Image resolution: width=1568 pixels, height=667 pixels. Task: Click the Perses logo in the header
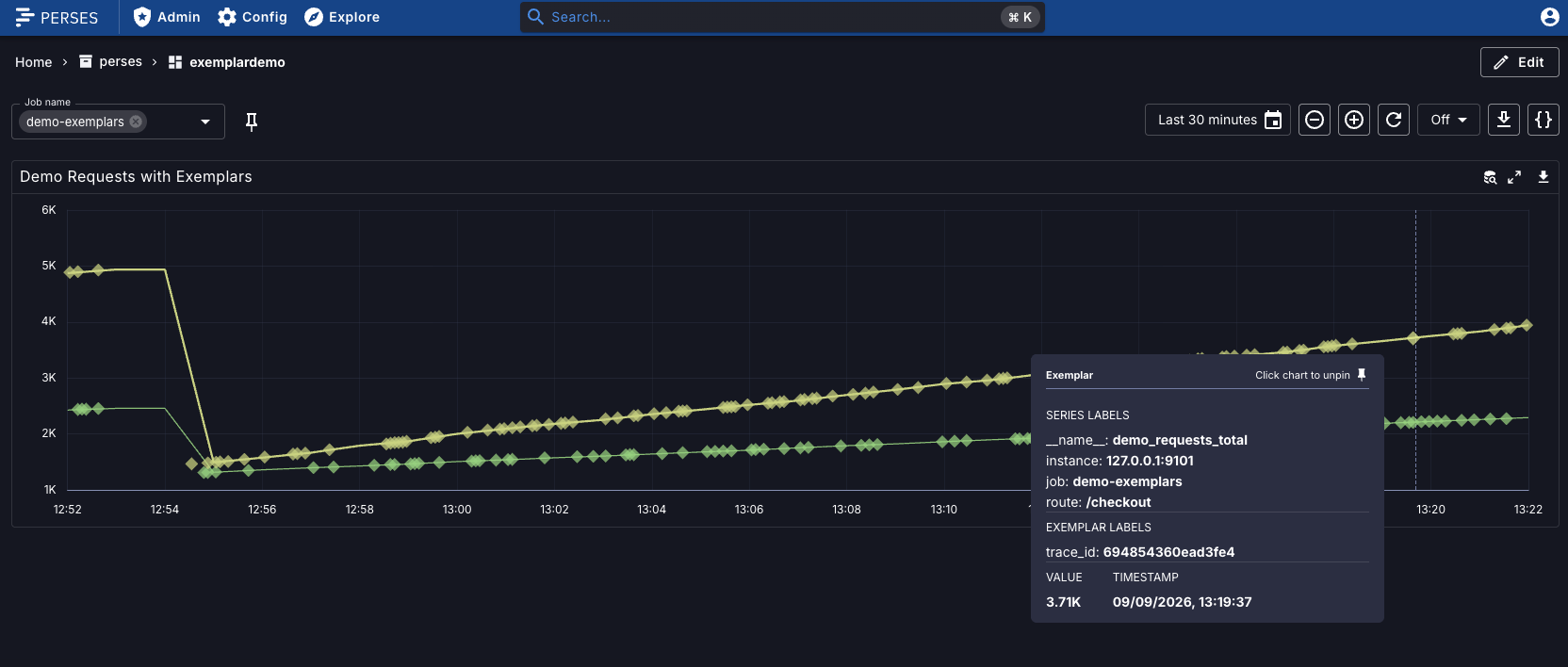pyautogui.click(x=57, y=17)
